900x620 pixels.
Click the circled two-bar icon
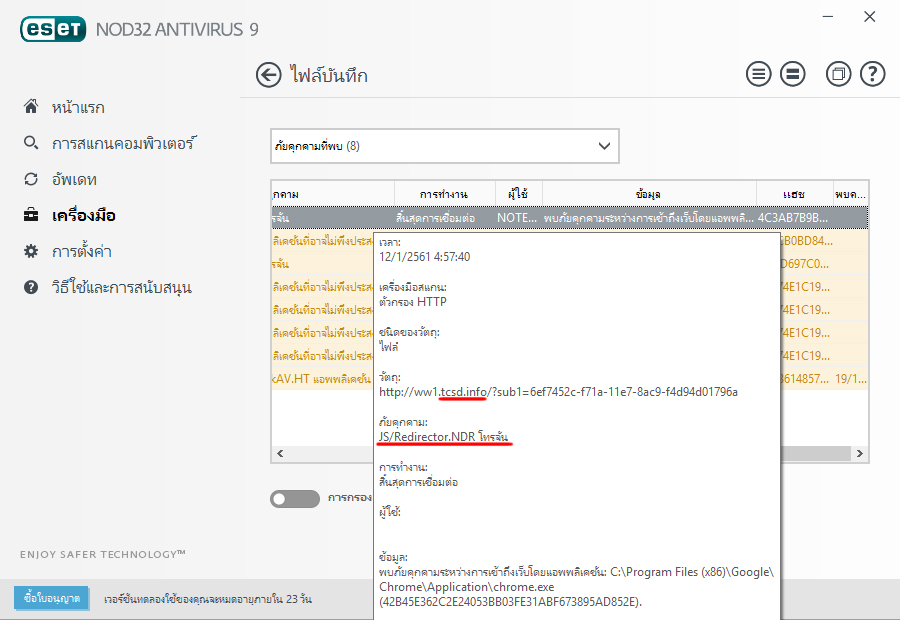(x=793, y=74)
